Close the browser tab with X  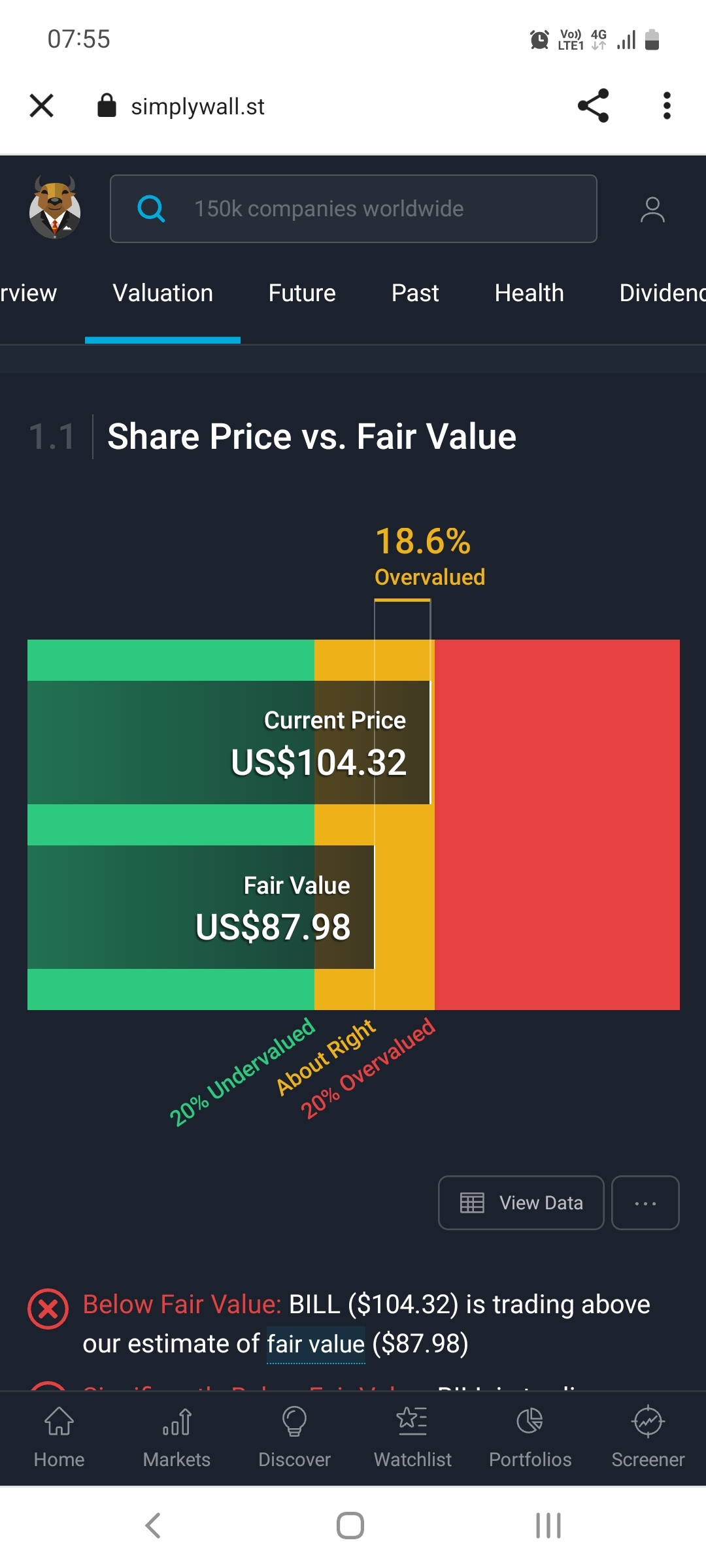[42, 105]
